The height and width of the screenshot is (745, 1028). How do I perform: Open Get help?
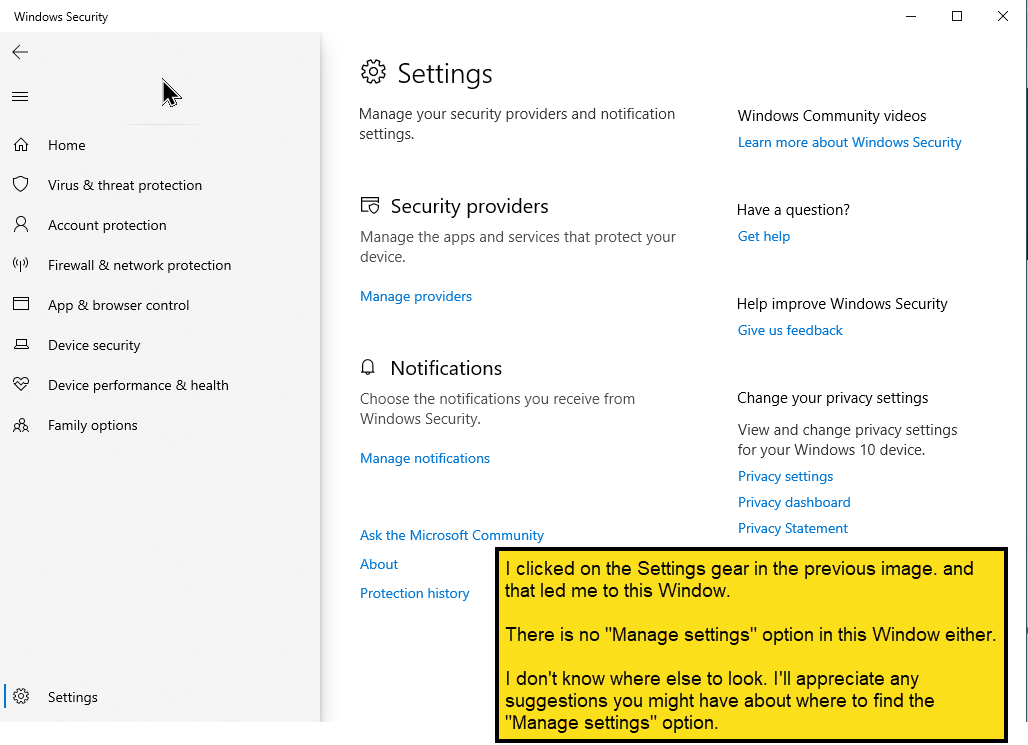pyautogui.click(x=763, y=236)
